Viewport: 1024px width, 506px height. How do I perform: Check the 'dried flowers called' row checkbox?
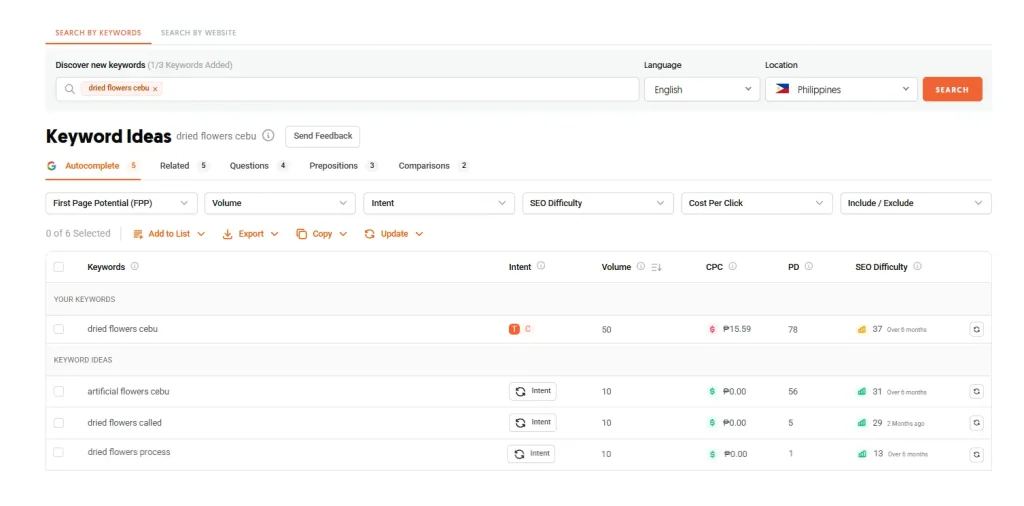click(59, 422)
